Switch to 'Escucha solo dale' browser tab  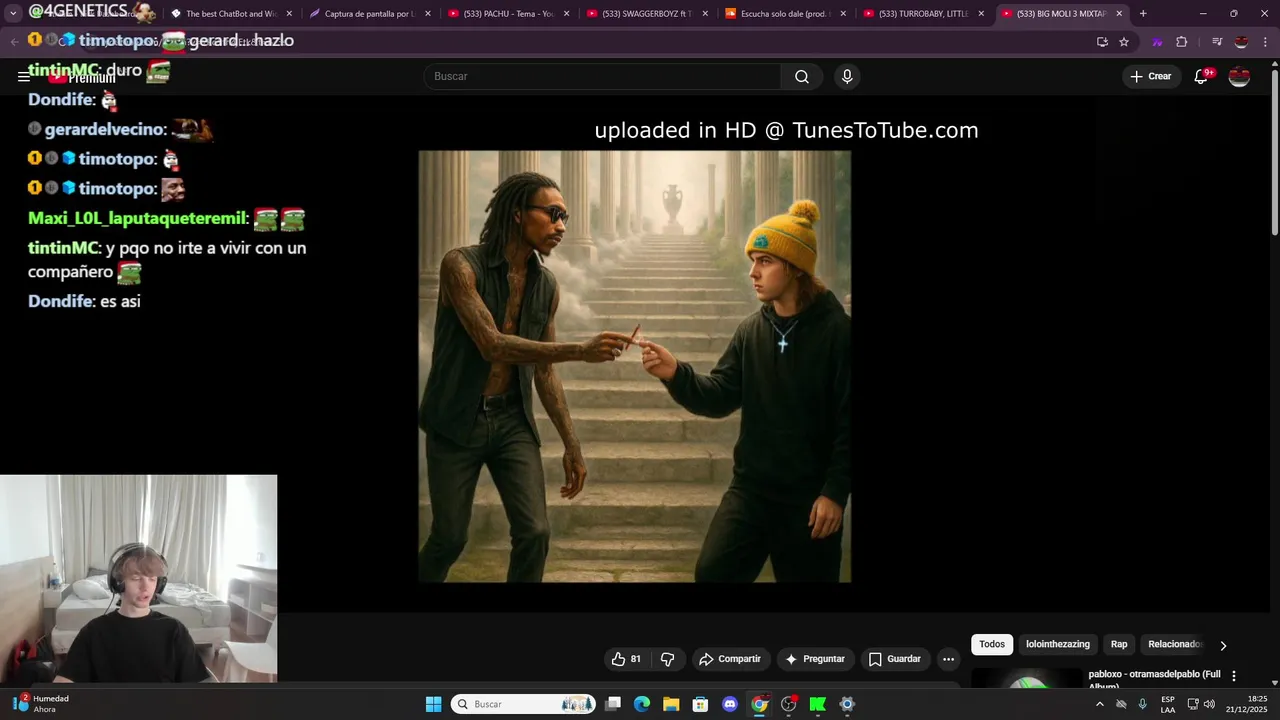tap(785, 14)
